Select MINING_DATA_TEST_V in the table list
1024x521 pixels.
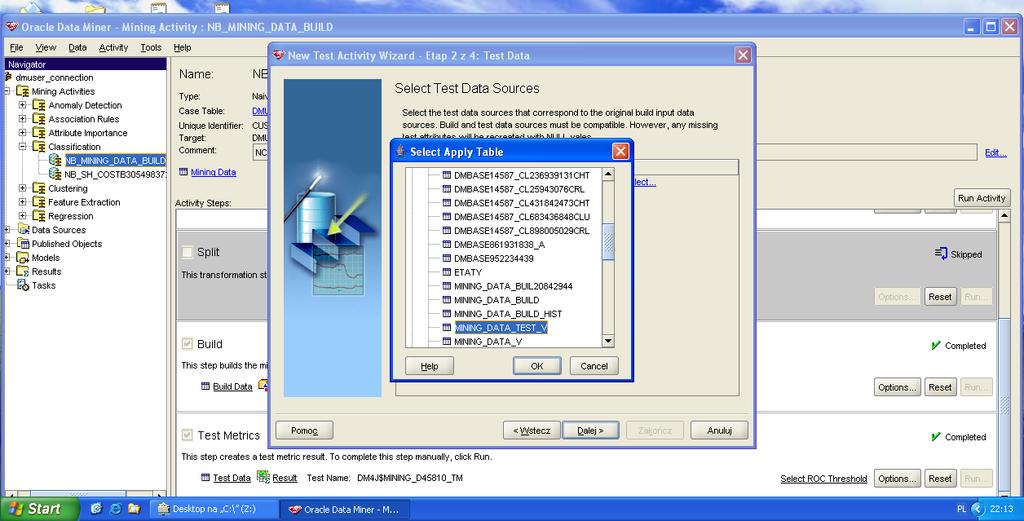click(x=501, y=328)
